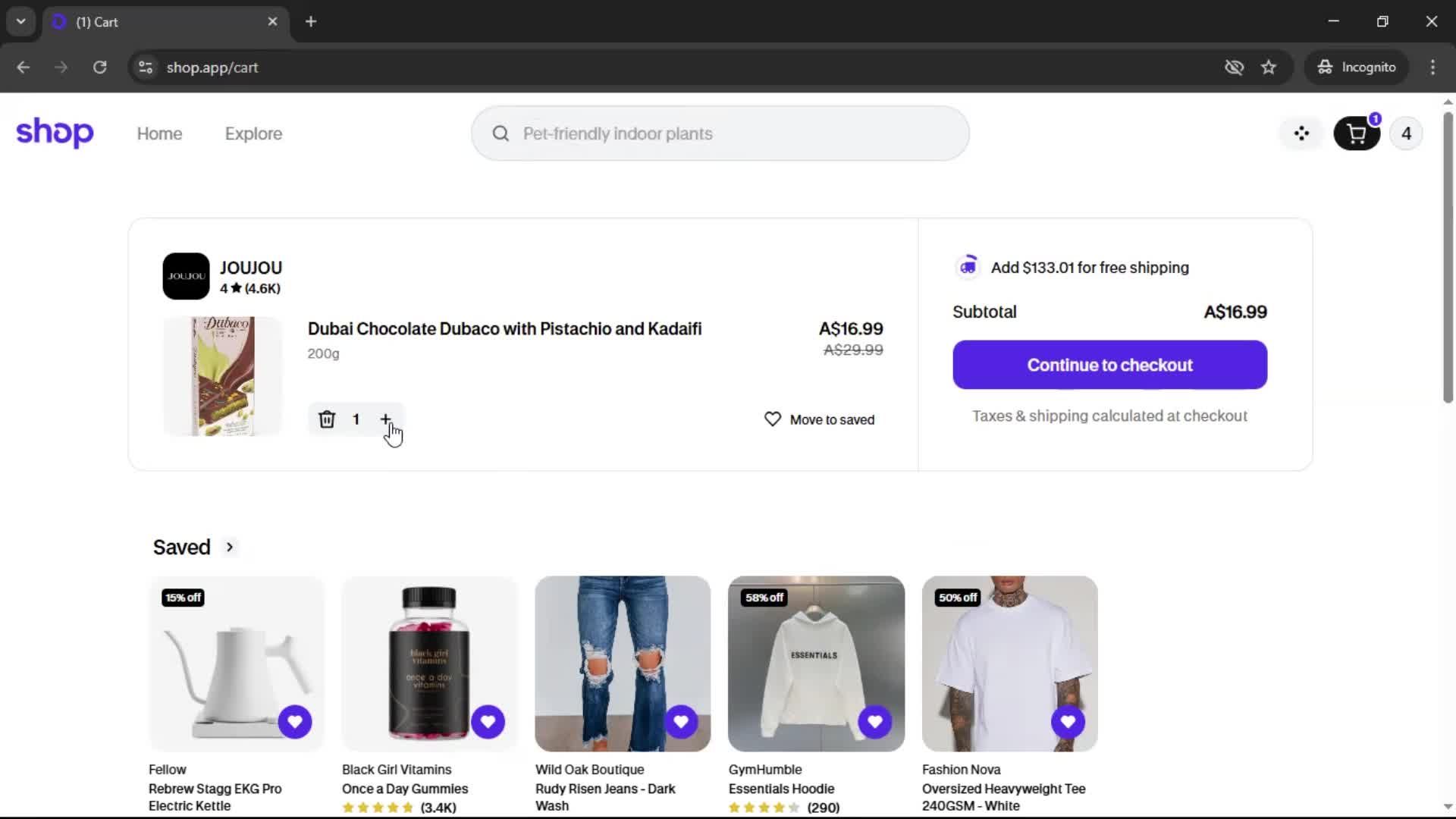1456x819 pixels.
Task: Click the Shop logo
Action: point(55,133)
